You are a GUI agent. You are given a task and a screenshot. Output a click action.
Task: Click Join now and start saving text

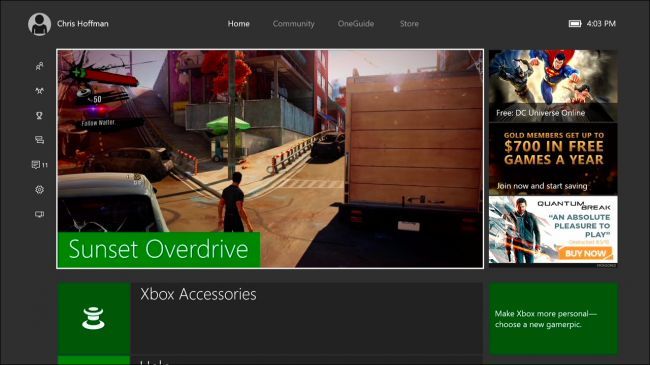click(x=542, y=186)
